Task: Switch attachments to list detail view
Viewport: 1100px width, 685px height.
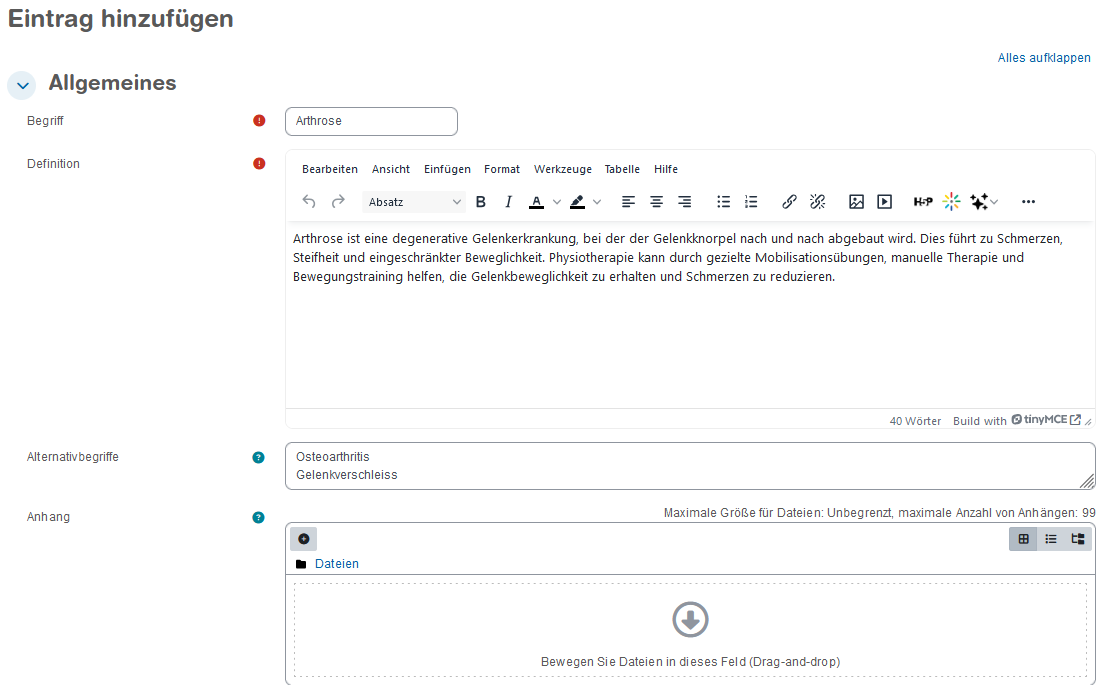Action: click(1051, 539)
